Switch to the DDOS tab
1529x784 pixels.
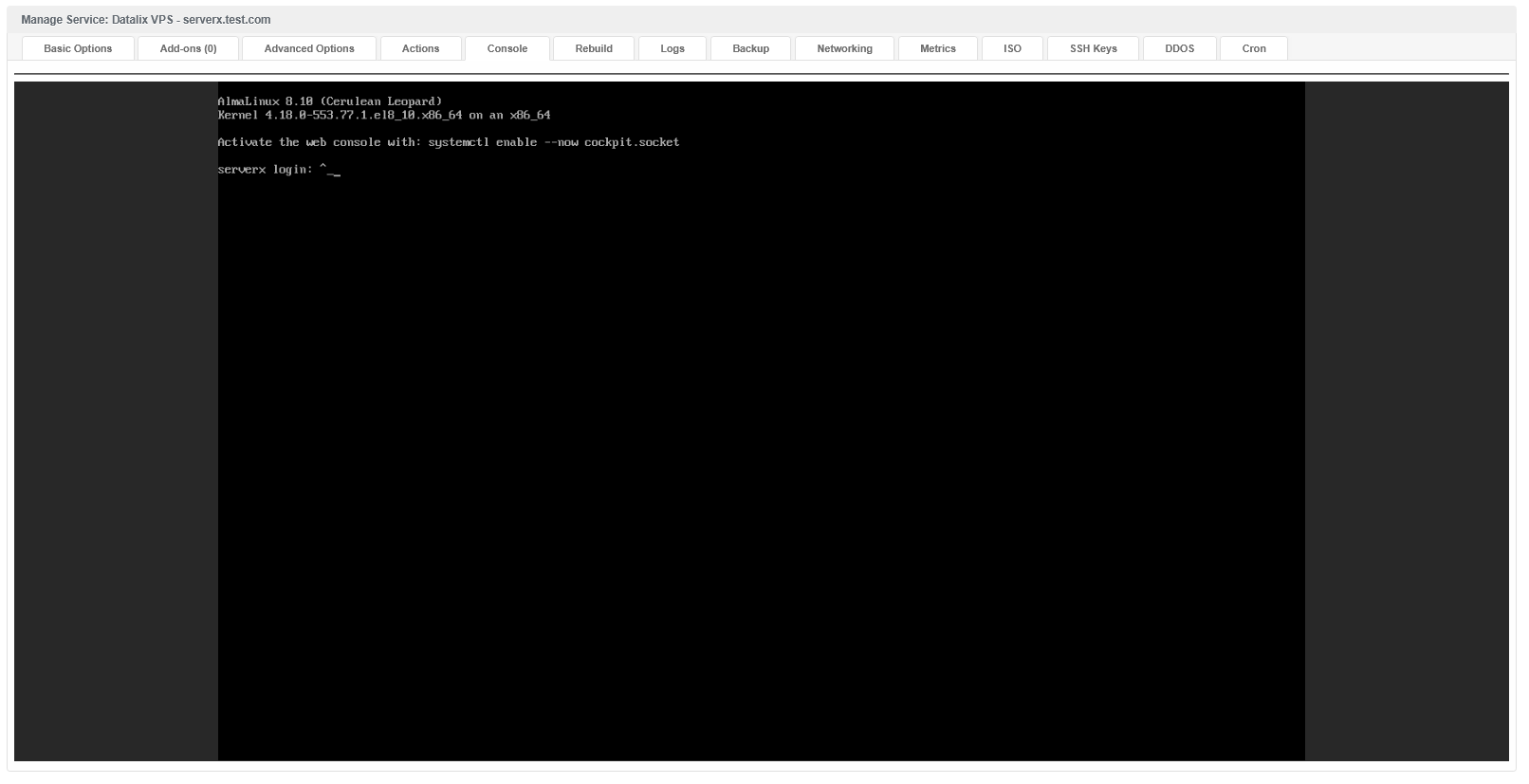1179,48
